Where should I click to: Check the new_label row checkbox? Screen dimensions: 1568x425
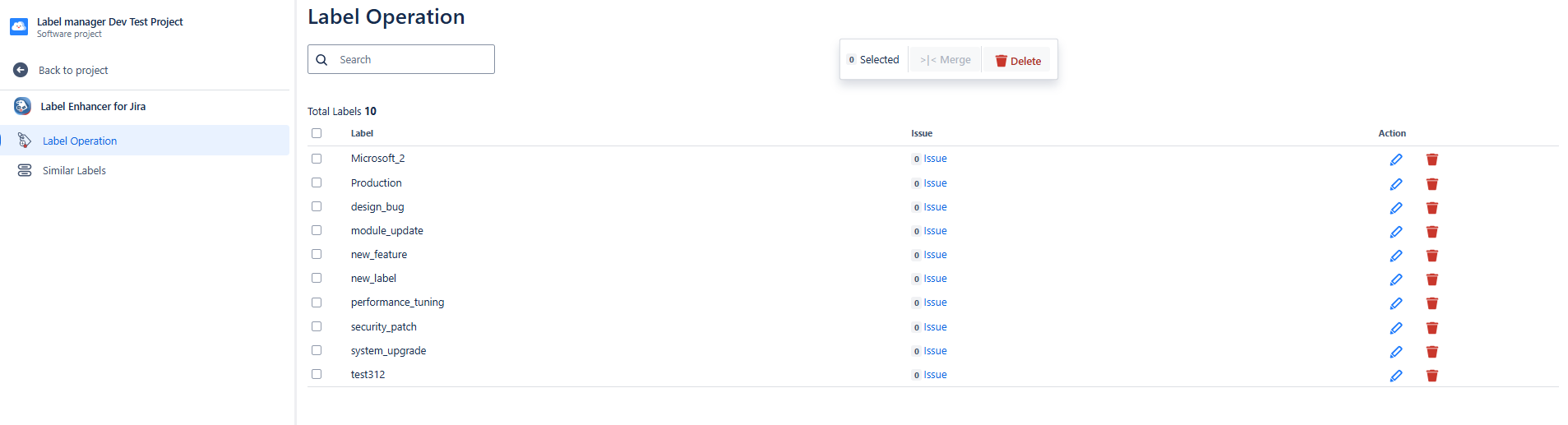tap(317, 278)
